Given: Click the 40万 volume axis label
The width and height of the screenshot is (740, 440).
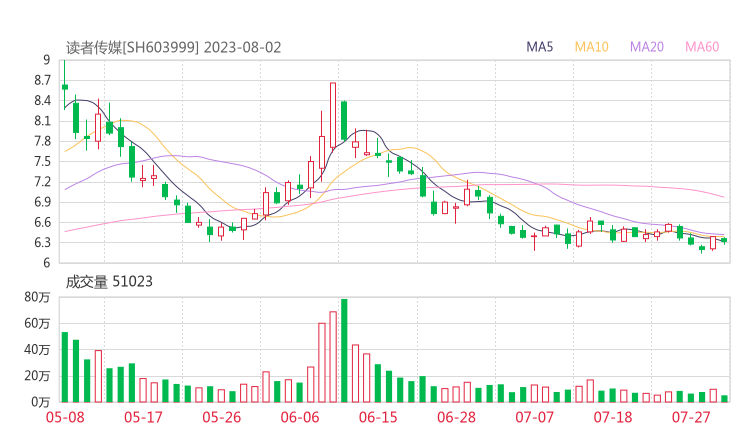Looking at the screenshot, I should pyautogui.click(x=37, y=350).
